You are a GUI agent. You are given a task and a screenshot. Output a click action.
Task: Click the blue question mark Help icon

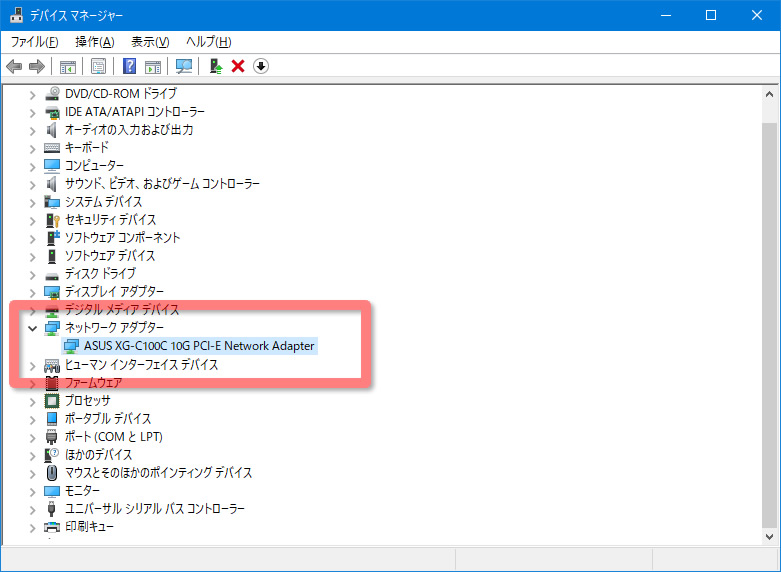(x=130, y=66)
